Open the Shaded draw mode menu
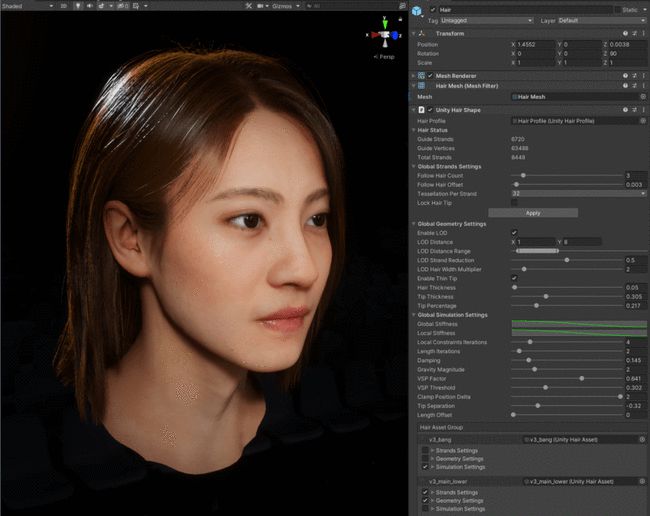Image resolution: width=650 pixels, height=516 pixels. [25, 5]
